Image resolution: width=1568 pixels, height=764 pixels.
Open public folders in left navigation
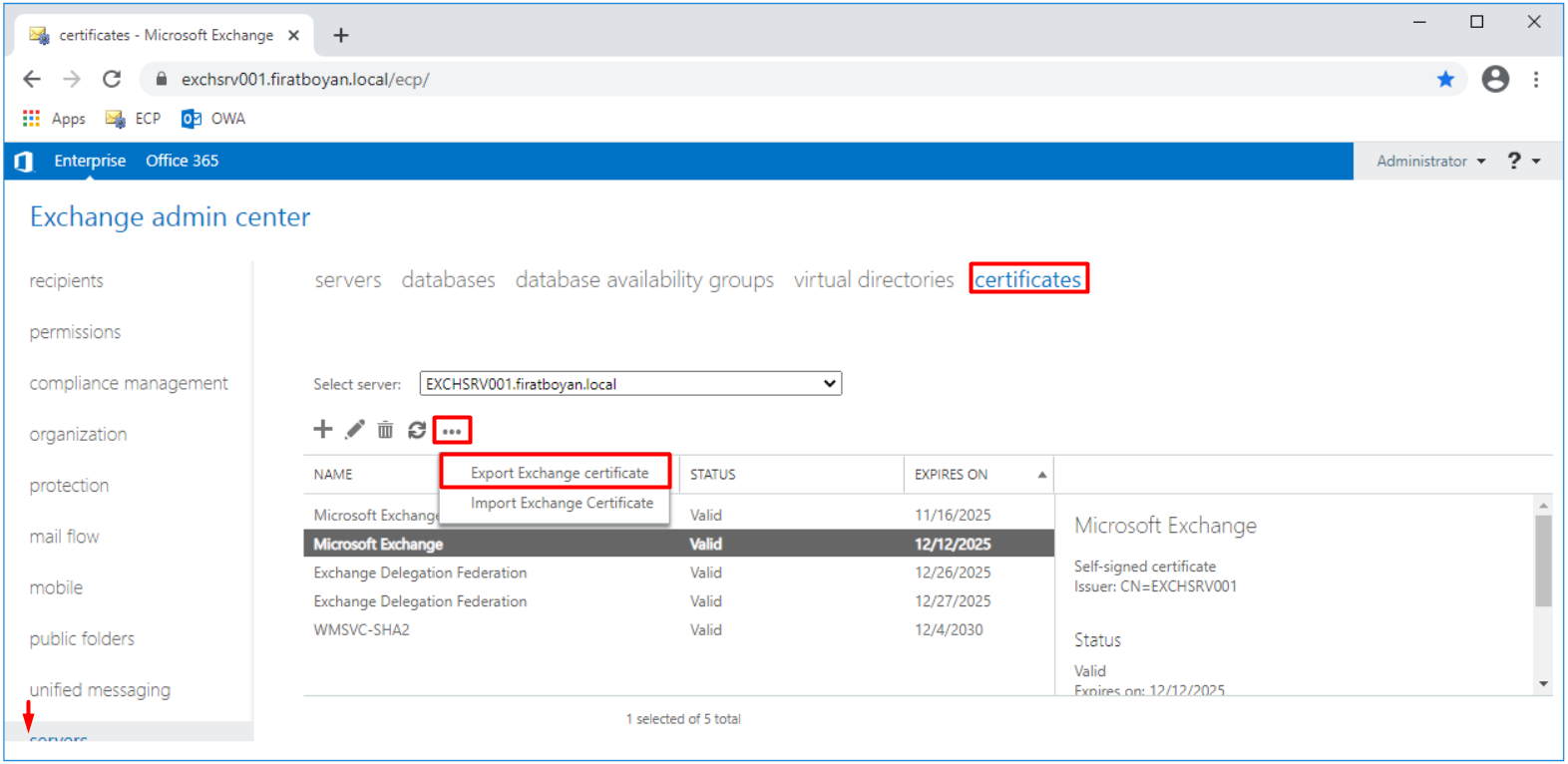pyautogui.click(x=82, y=638)
